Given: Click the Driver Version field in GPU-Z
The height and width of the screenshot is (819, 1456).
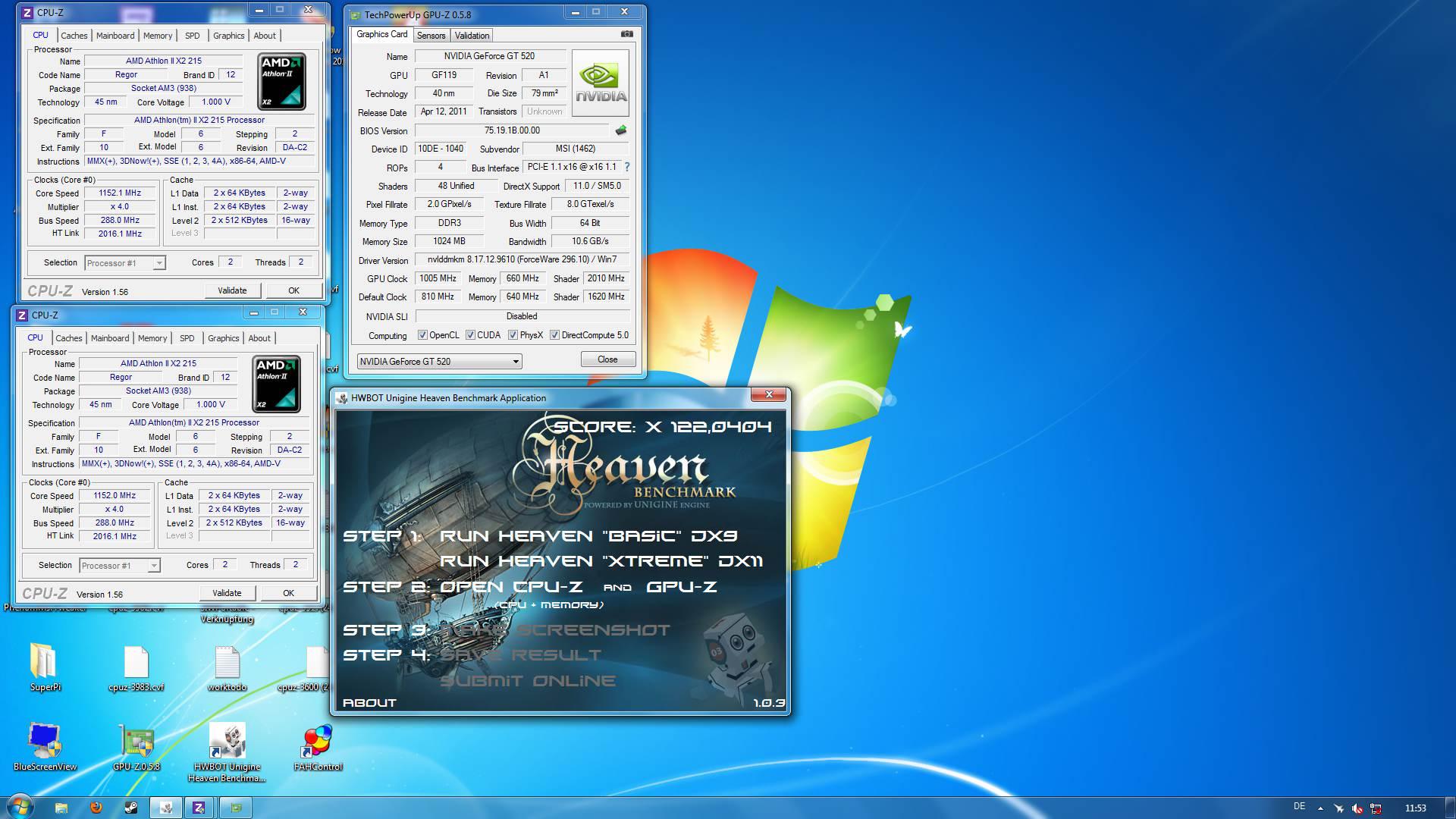Looking at the screenshot, I should coord(522,259).
